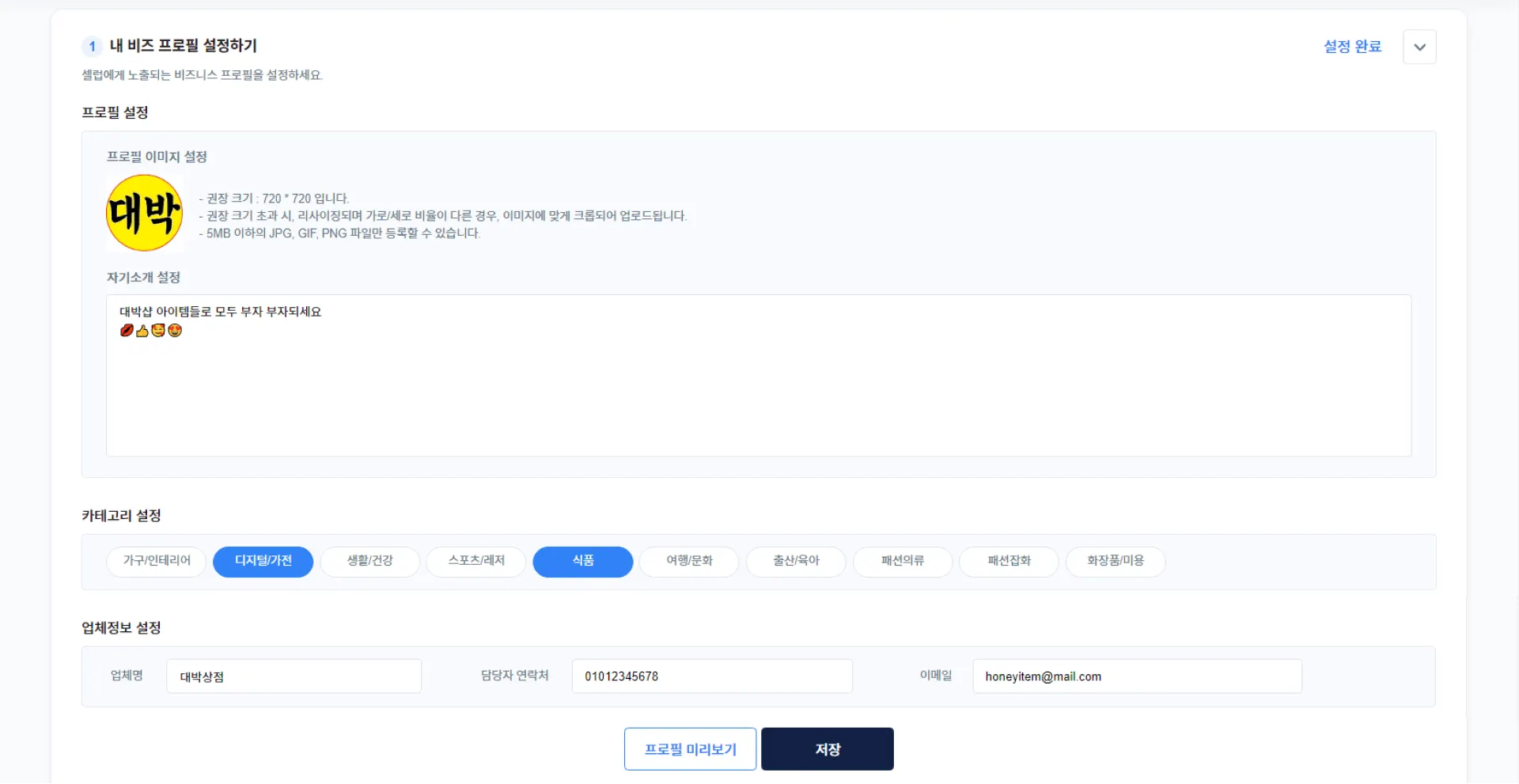The width and height of the screenshot is (1519, 784).
Task: Click the 내 비즈 프로필 설정하기 heading
Action: 183,46
